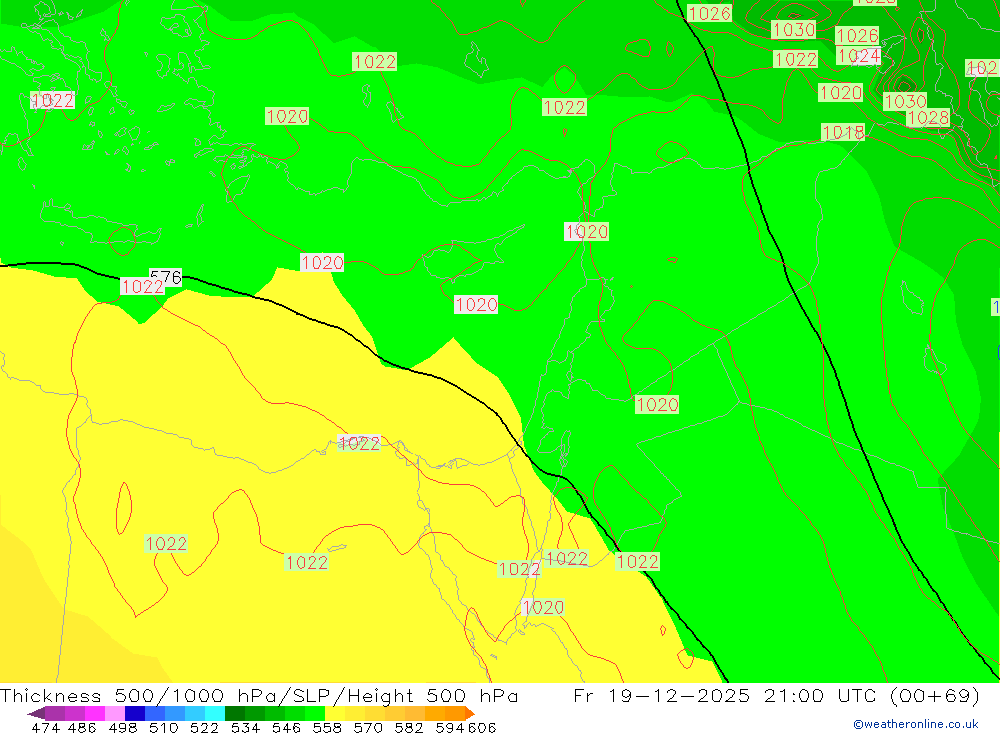The height and width of the screenshot is (733, 1000).
Task: Click the 'Thickness 500/1000 hPa/SLP/Height 500 hPa' title
Action: click(x=259, y=695)
